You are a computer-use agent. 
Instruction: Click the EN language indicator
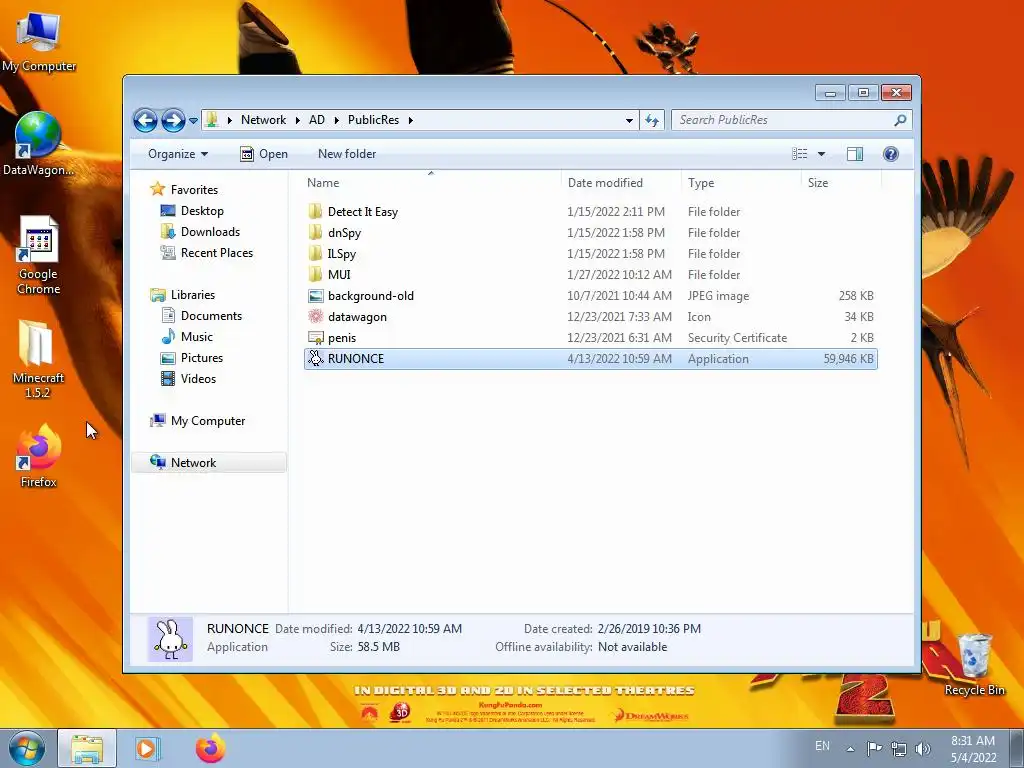tap(822, 746)
